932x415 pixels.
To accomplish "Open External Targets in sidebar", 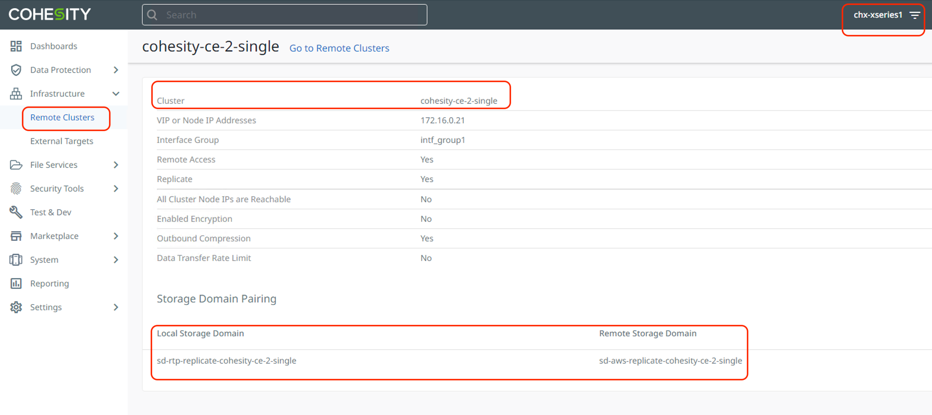I will [x=62, y=141].
